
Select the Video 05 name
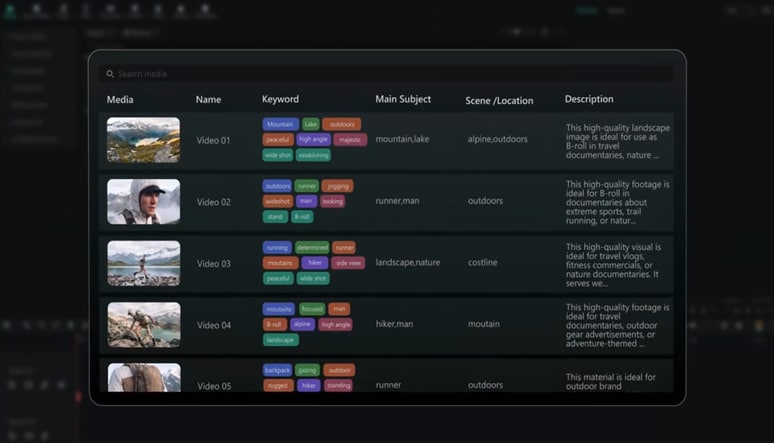[x=214, y=386]
